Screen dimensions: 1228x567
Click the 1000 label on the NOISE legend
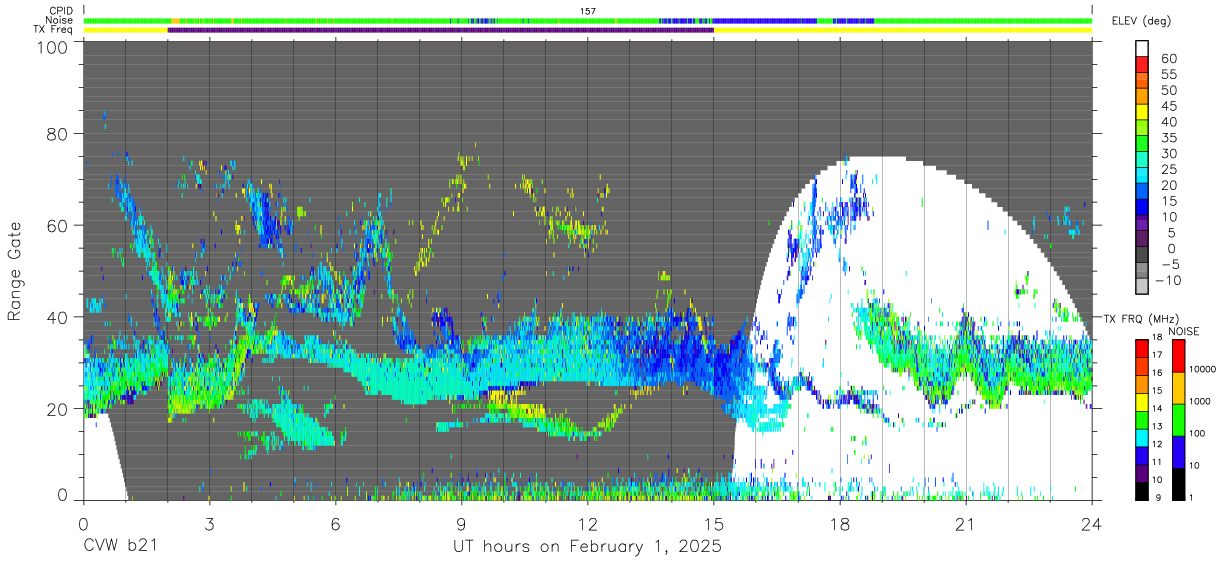pyautogui.click(x=1202, y=401)
